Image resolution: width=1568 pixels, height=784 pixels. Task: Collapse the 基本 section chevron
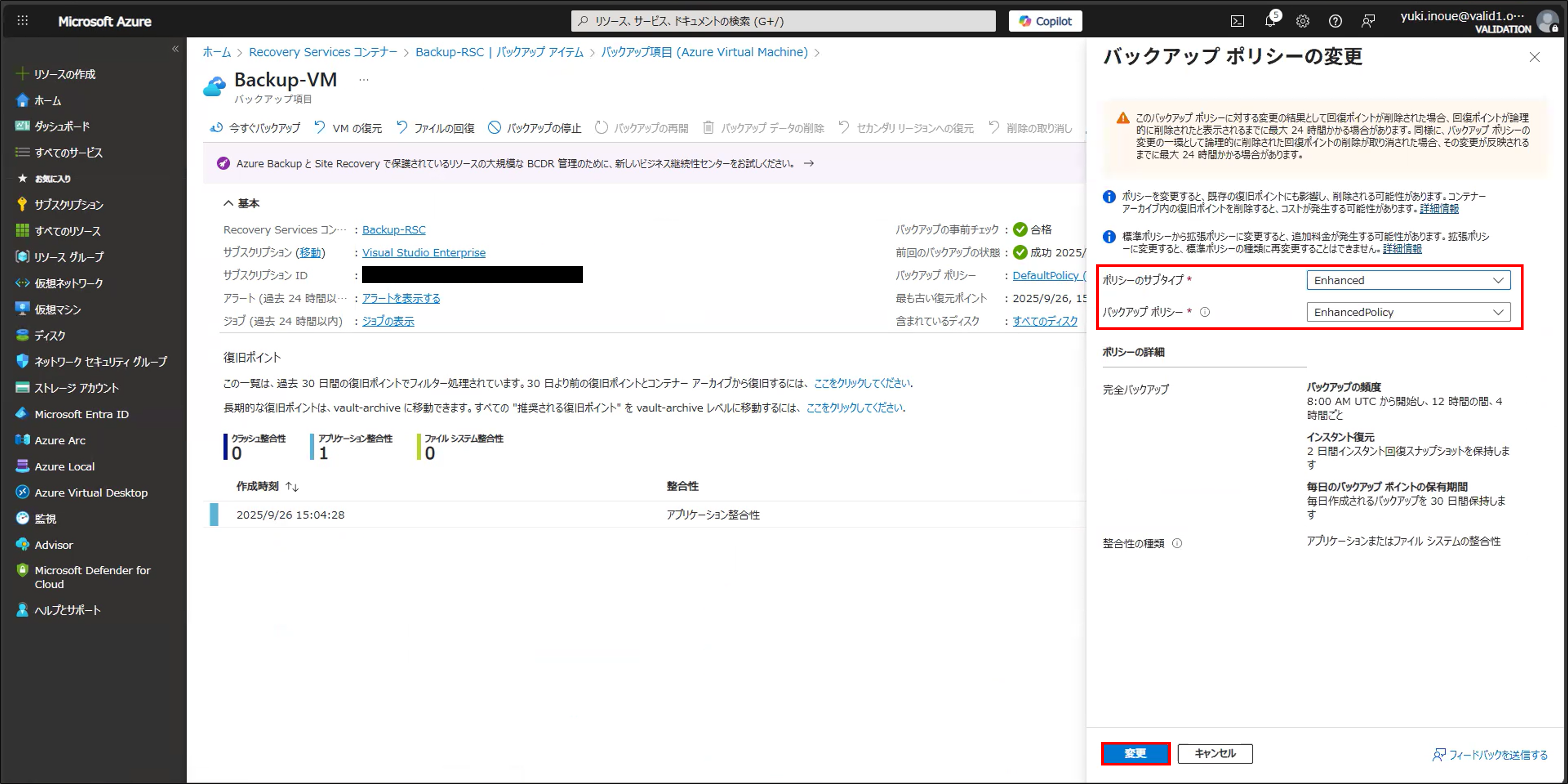pos(228,204)
